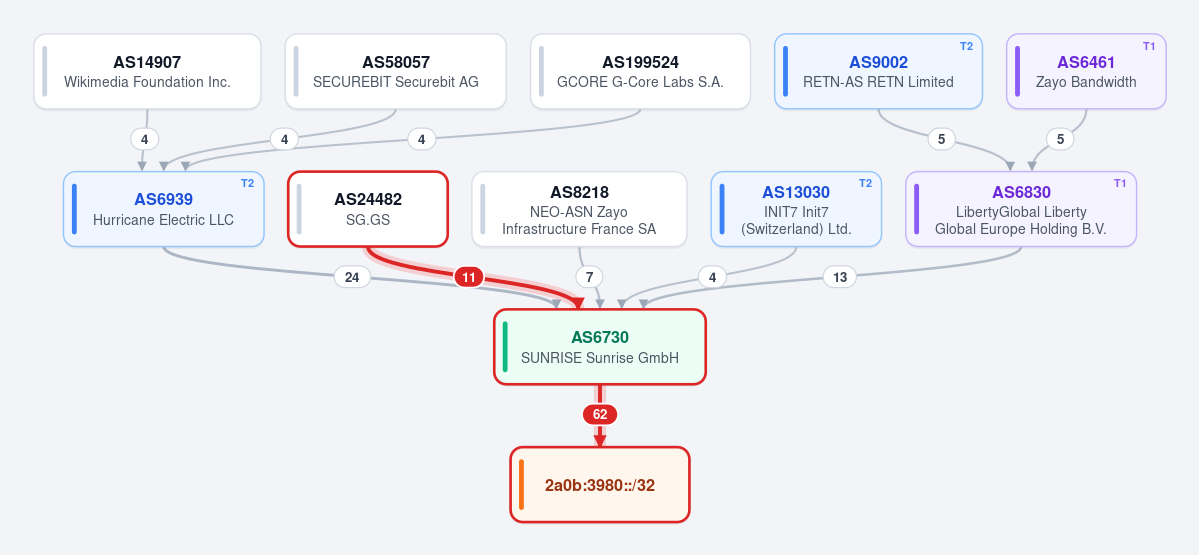
Task: Select the AS199524 GCORE G-Core Labs node
Action: point(640,71)
